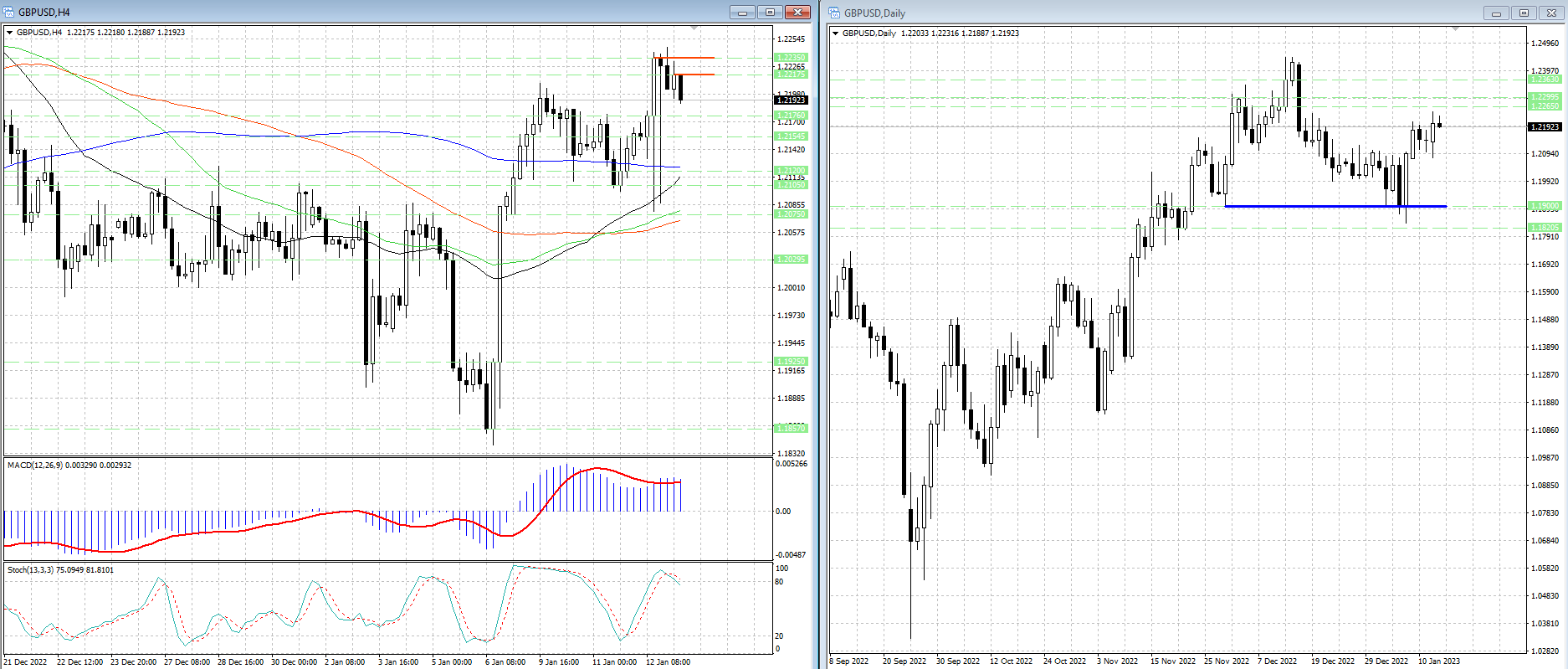This screenshot has width=1568, height=669.
Task: Click the GBPUSD,H4 window title text
Action: pyautogui.click(x=44, y=12)
